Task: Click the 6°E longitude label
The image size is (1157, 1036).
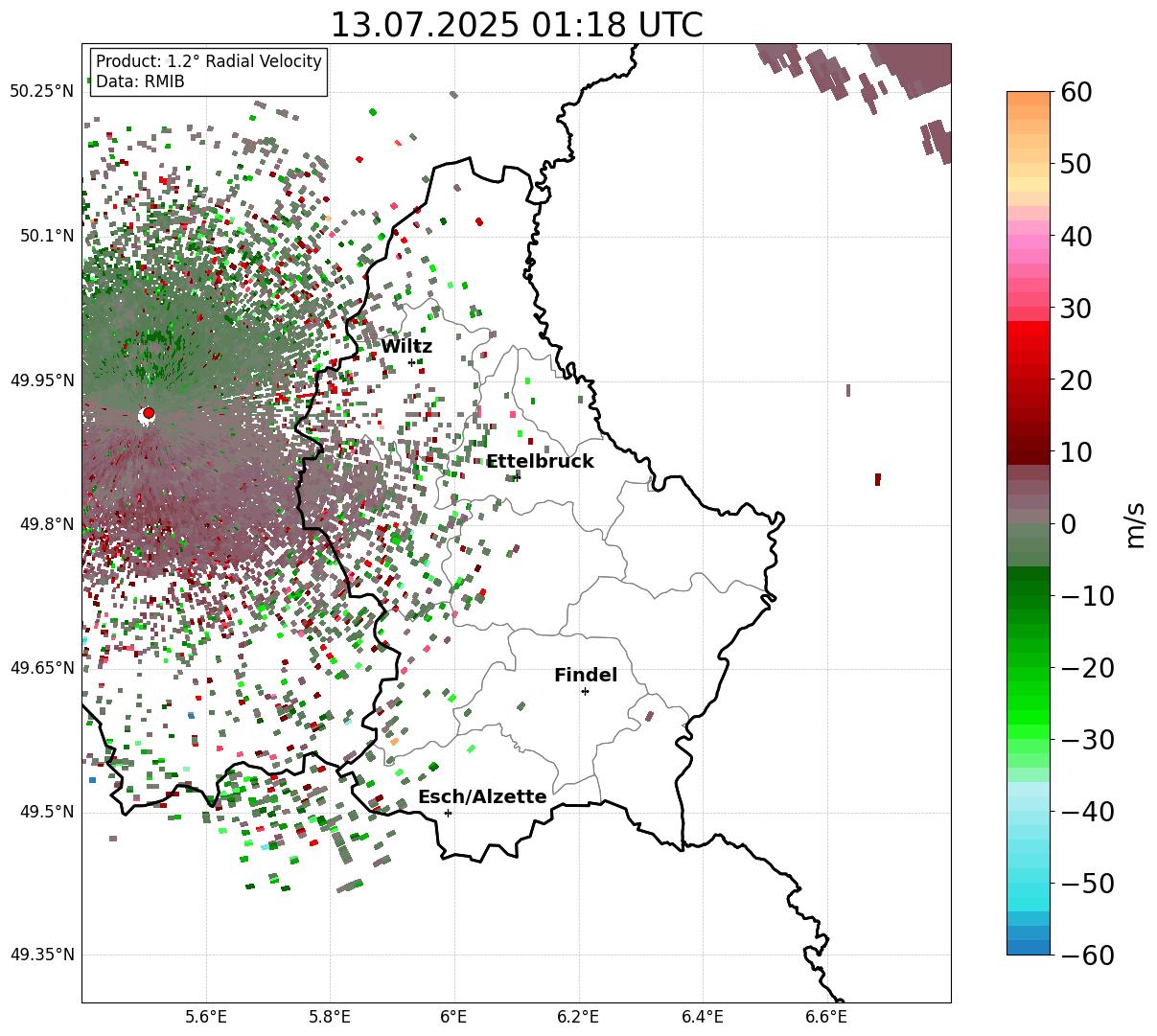Action: 453,1016
